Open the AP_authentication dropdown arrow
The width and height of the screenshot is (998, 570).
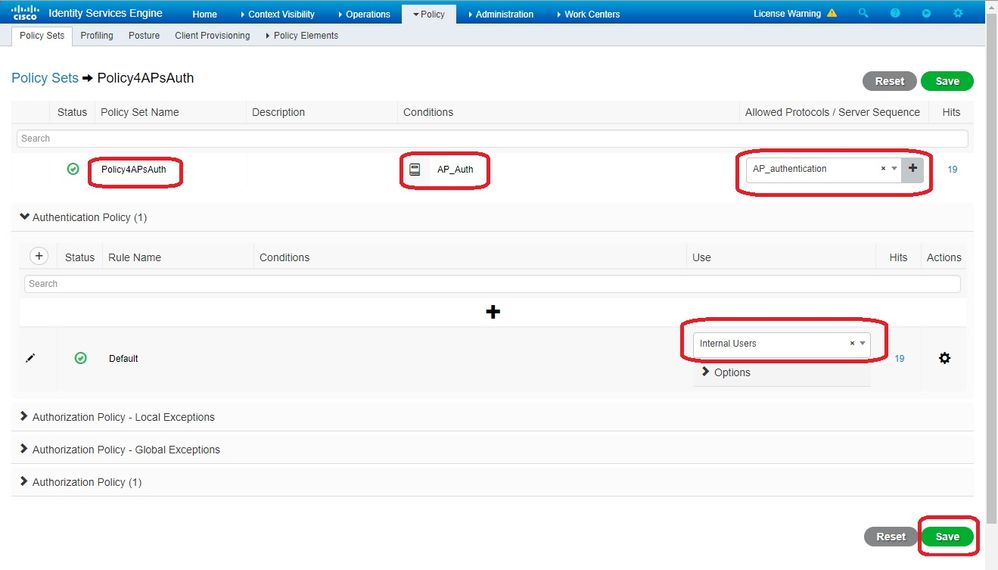pyautogui.click(x=894, y=169)
